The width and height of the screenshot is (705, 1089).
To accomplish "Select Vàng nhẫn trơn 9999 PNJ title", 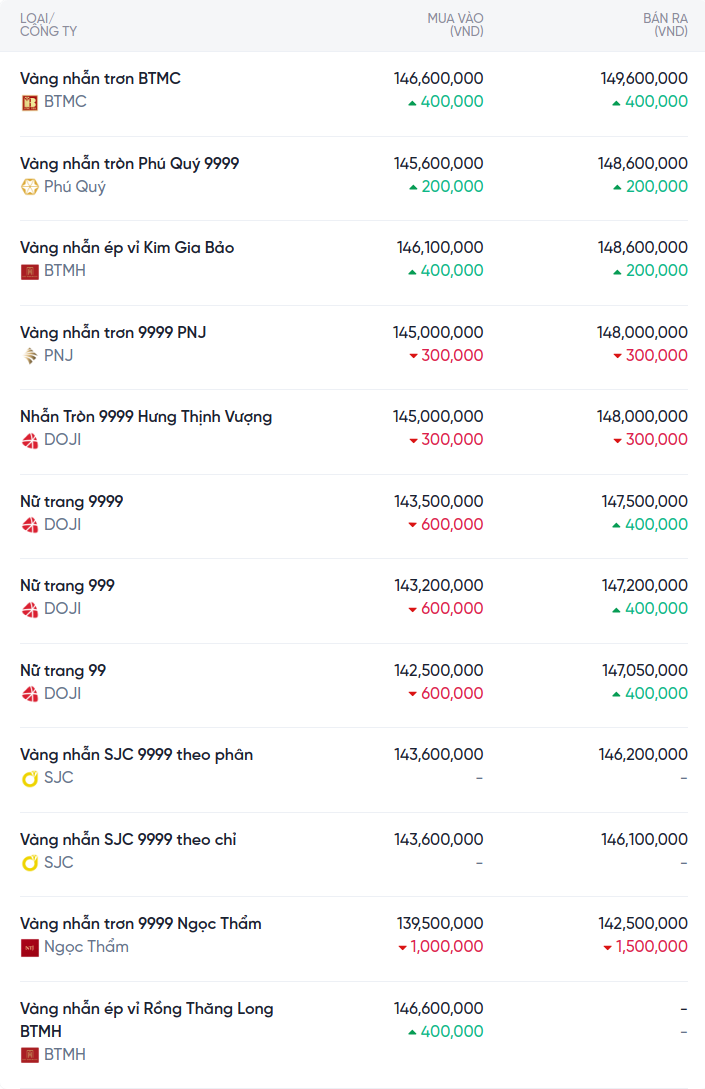I will pyautogui.click(x=113, y=332).
